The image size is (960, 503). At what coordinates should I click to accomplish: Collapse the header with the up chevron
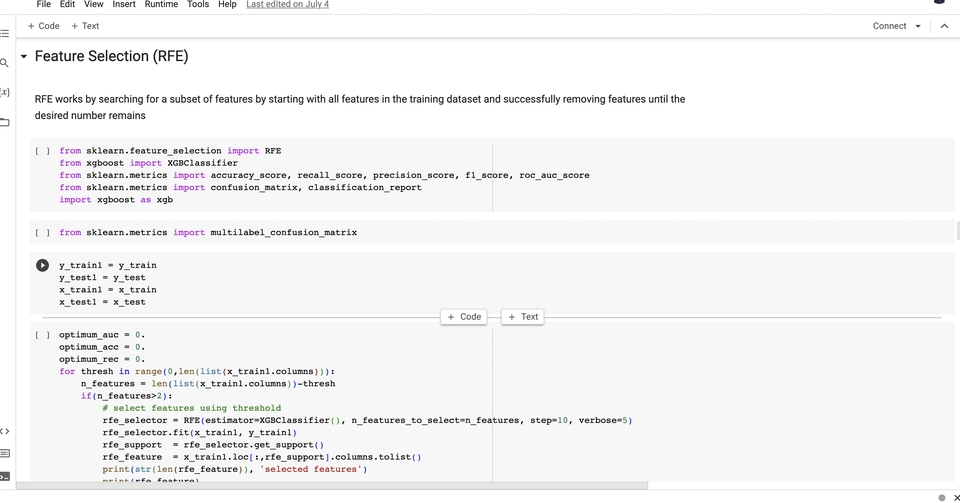pos(944,26)
